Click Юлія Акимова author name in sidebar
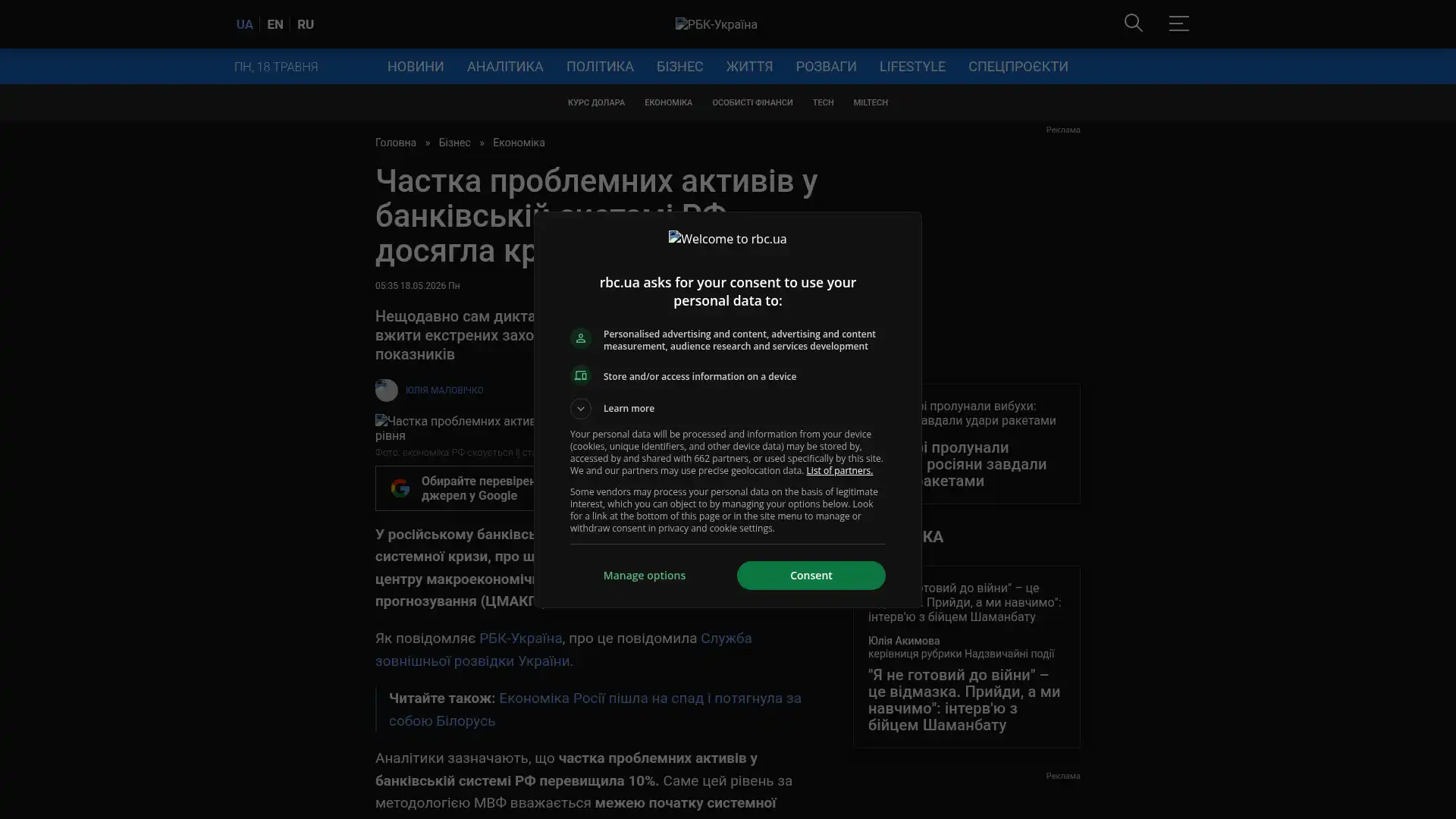 [903, 641]
